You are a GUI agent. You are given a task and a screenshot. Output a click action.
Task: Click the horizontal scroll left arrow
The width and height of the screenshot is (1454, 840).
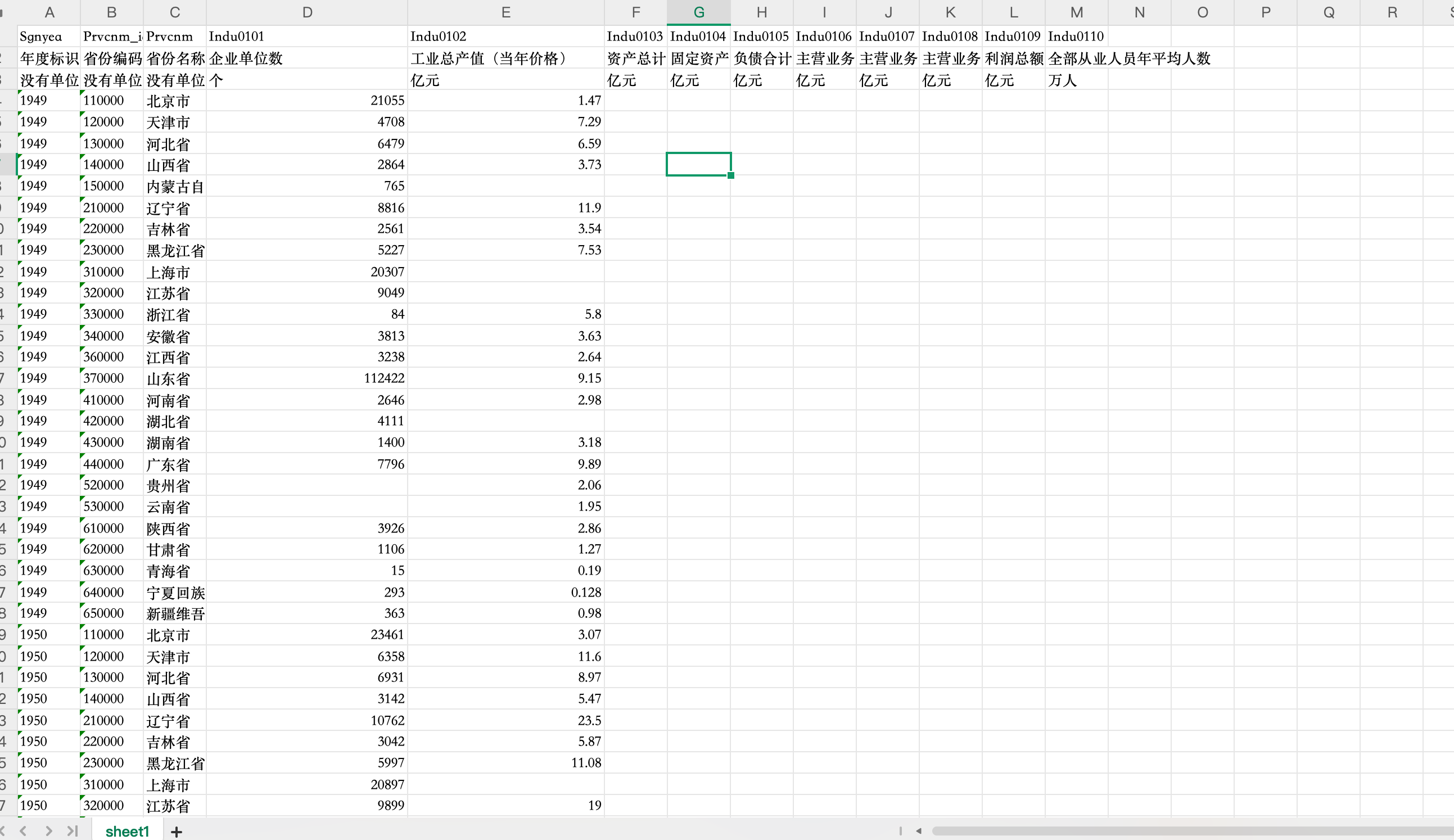pos(919,831)
